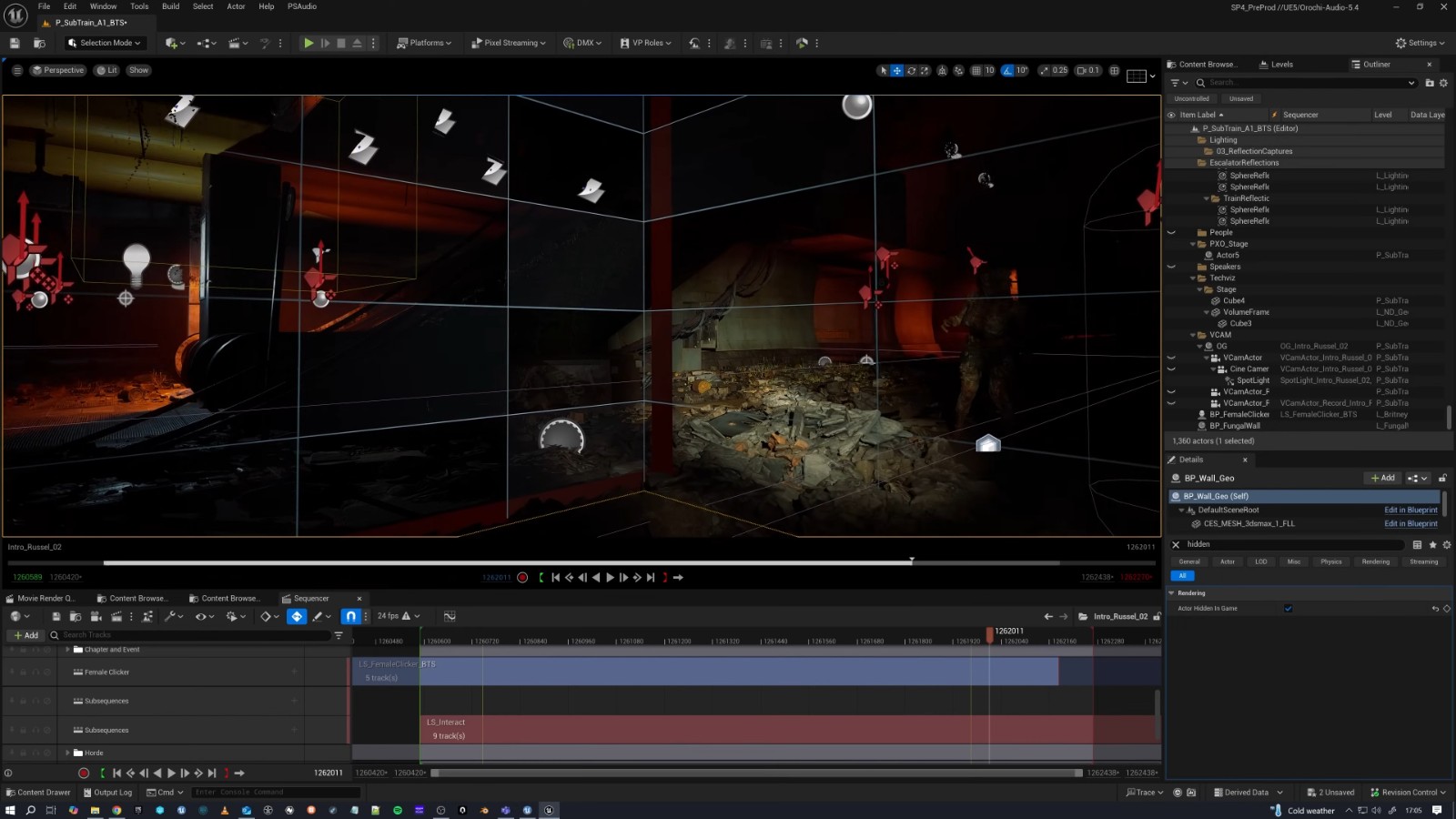Click viewport record button

[x=522, y=577]
